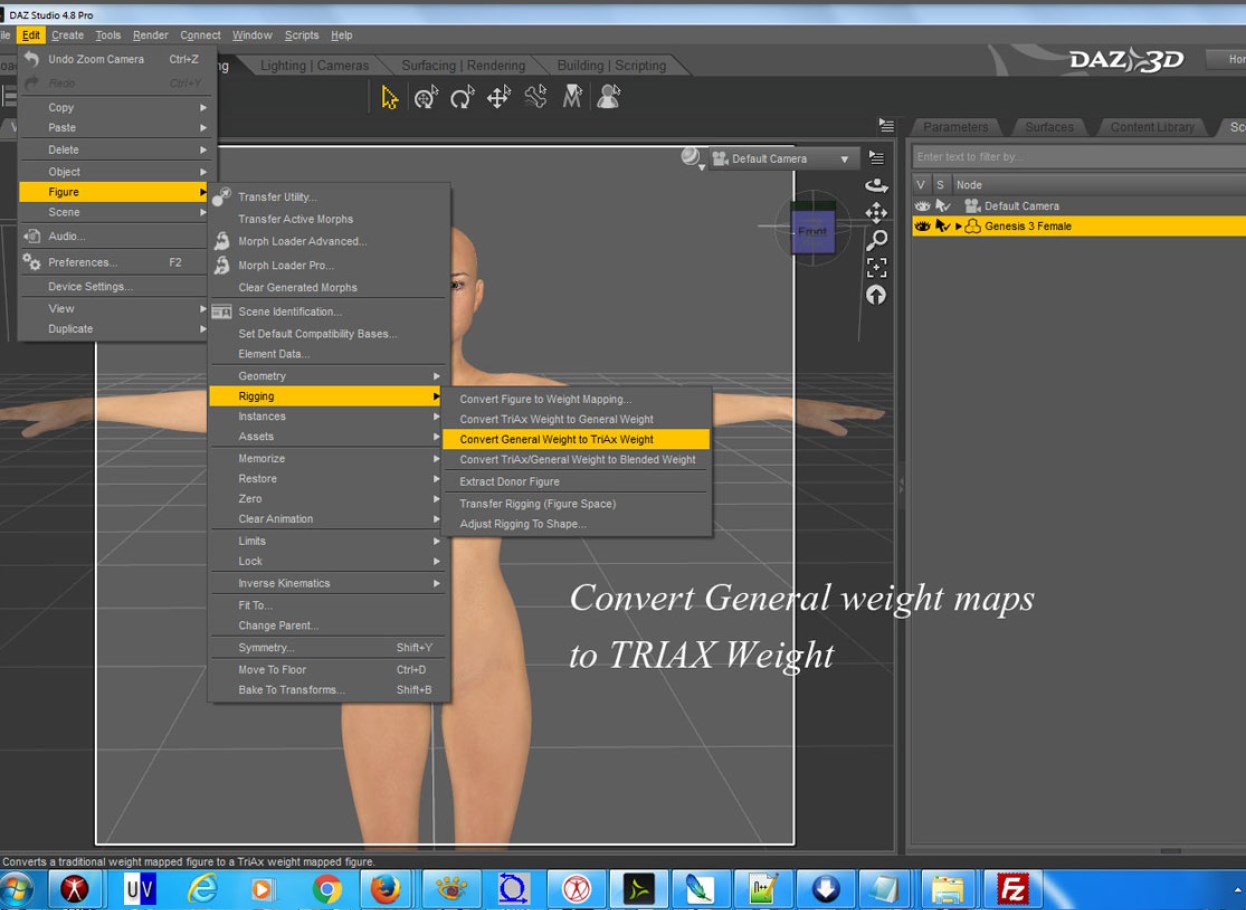Choose Convert General Weight to TriAx Weight

(576, 439)
